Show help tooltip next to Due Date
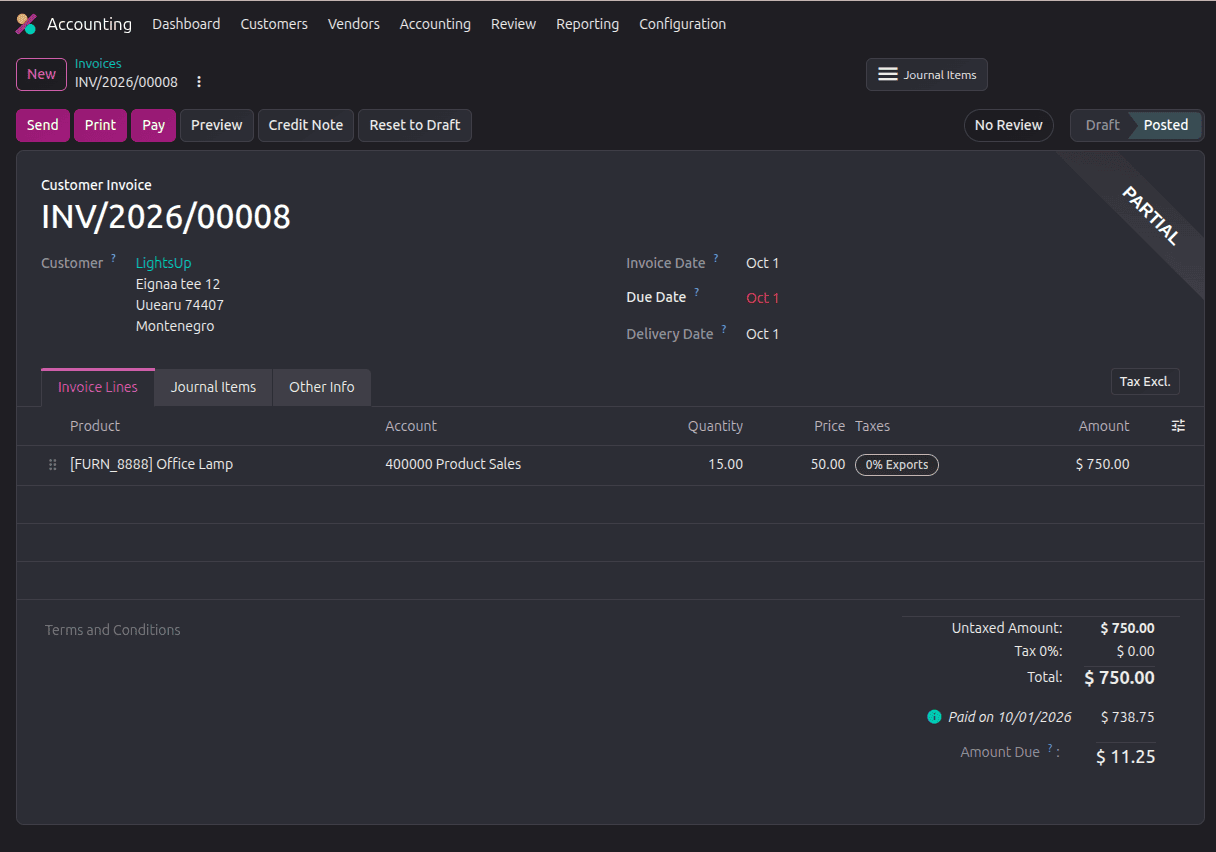 pos(697,292)
